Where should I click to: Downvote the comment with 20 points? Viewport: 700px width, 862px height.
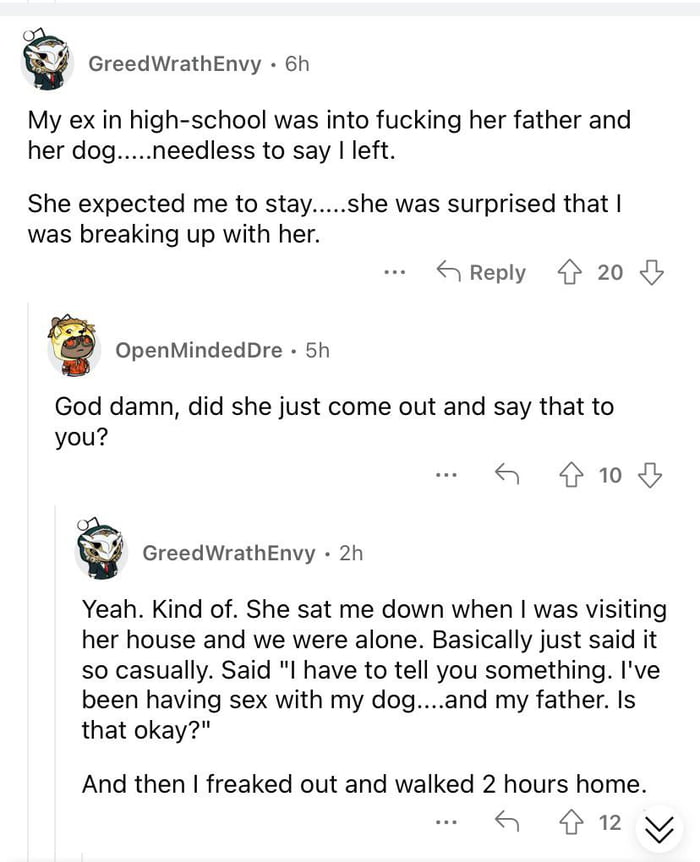tap(651, 272)
